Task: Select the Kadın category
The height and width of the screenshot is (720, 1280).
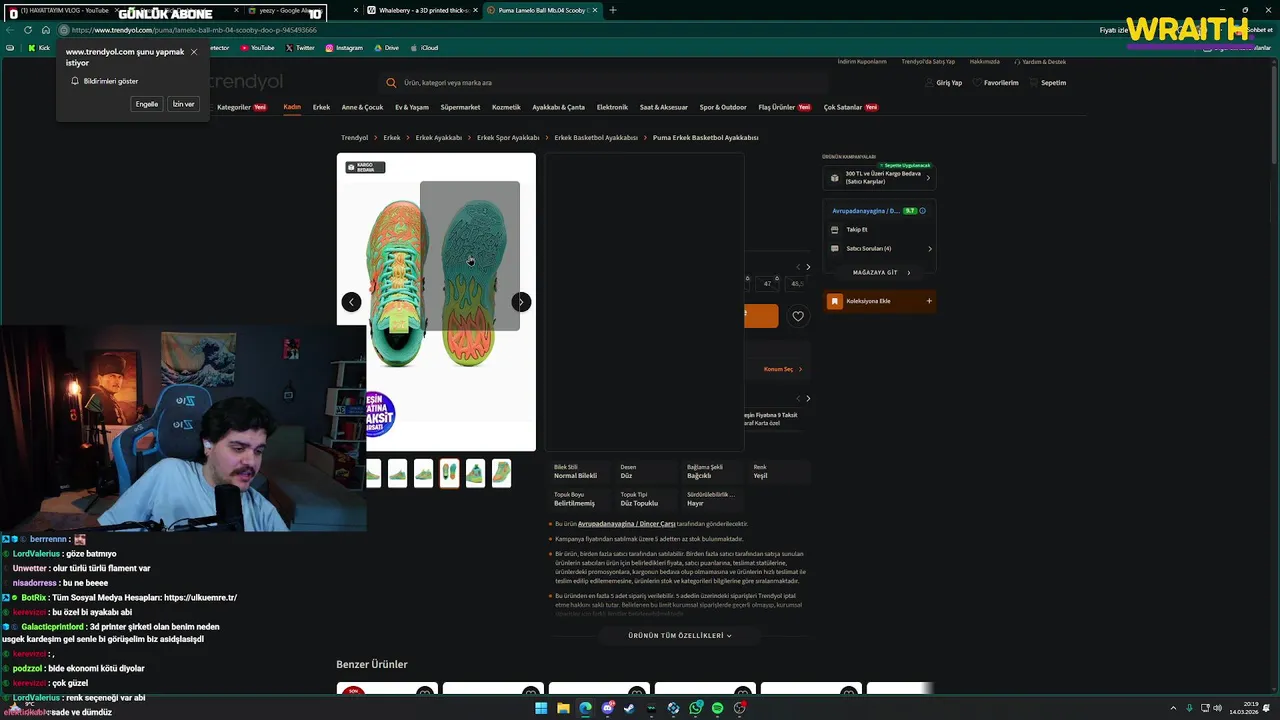Action: click(x=292, y=107)
